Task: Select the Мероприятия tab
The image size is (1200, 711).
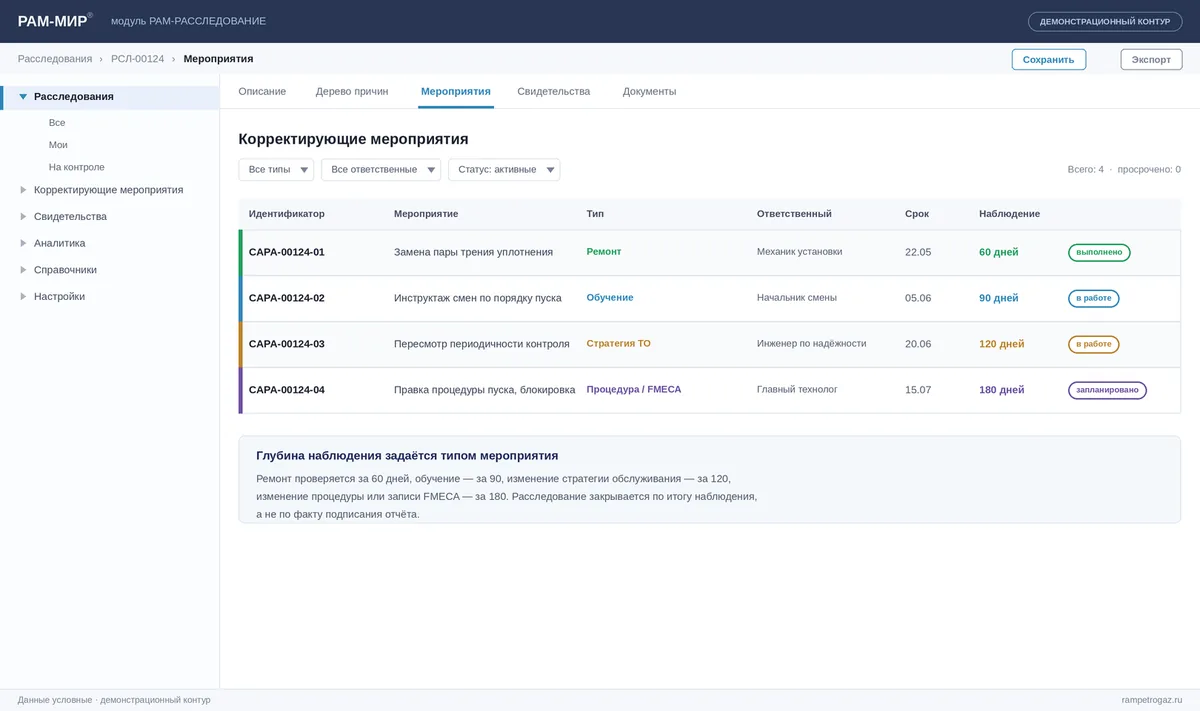Action: (x=456, y=91)
